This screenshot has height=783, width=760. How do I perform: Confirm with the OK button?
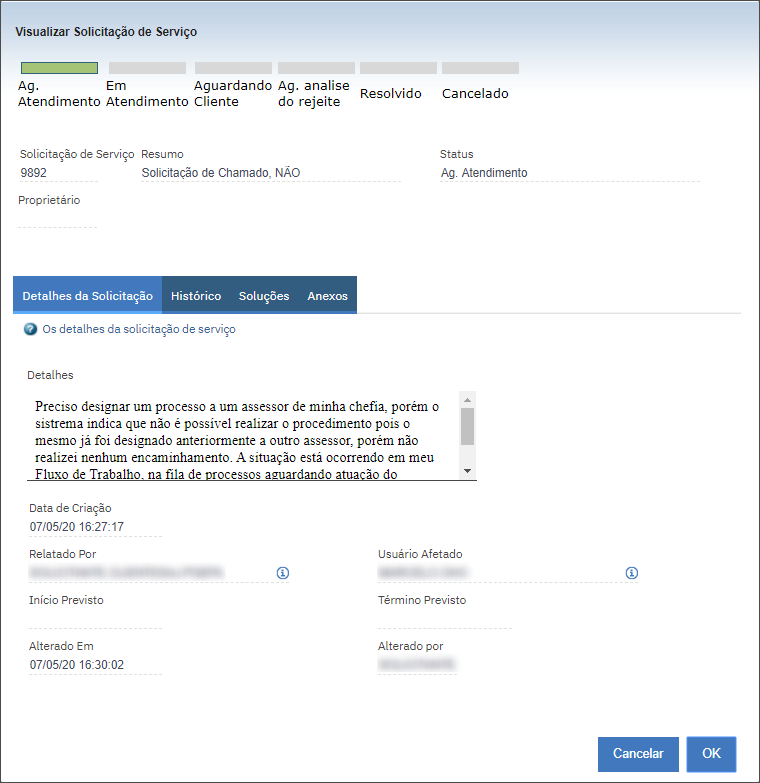[711, 754]
